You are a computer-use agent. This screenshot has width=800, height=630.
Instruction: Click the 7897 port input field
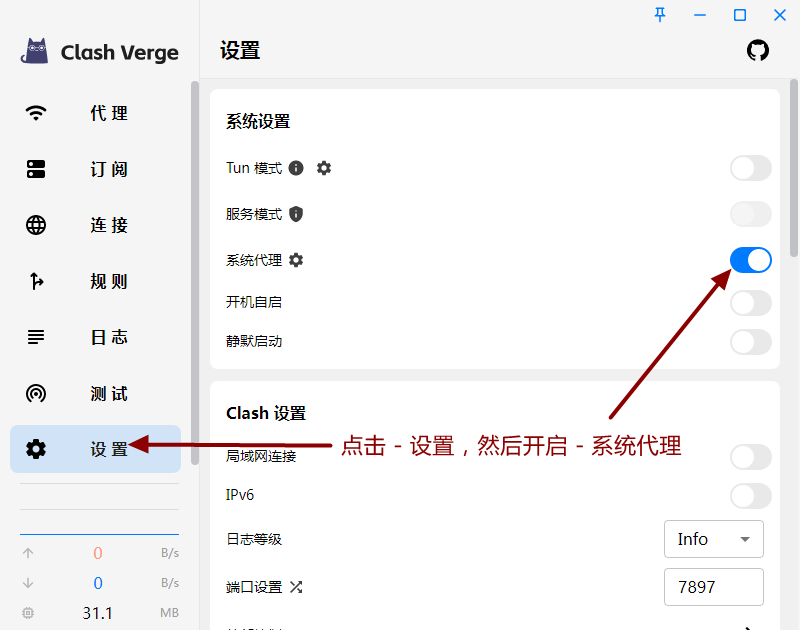713,587
